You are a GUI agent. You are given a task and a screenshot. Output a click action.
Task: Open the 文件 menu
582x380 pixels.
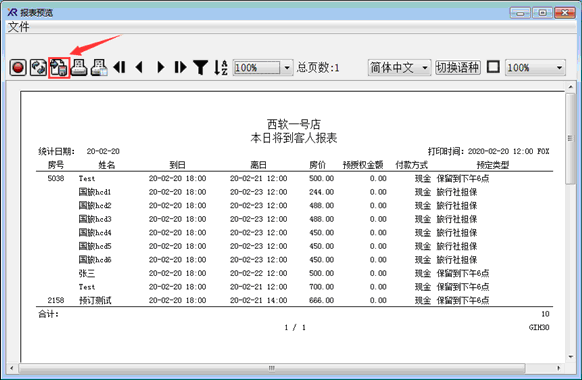[18, 27]
